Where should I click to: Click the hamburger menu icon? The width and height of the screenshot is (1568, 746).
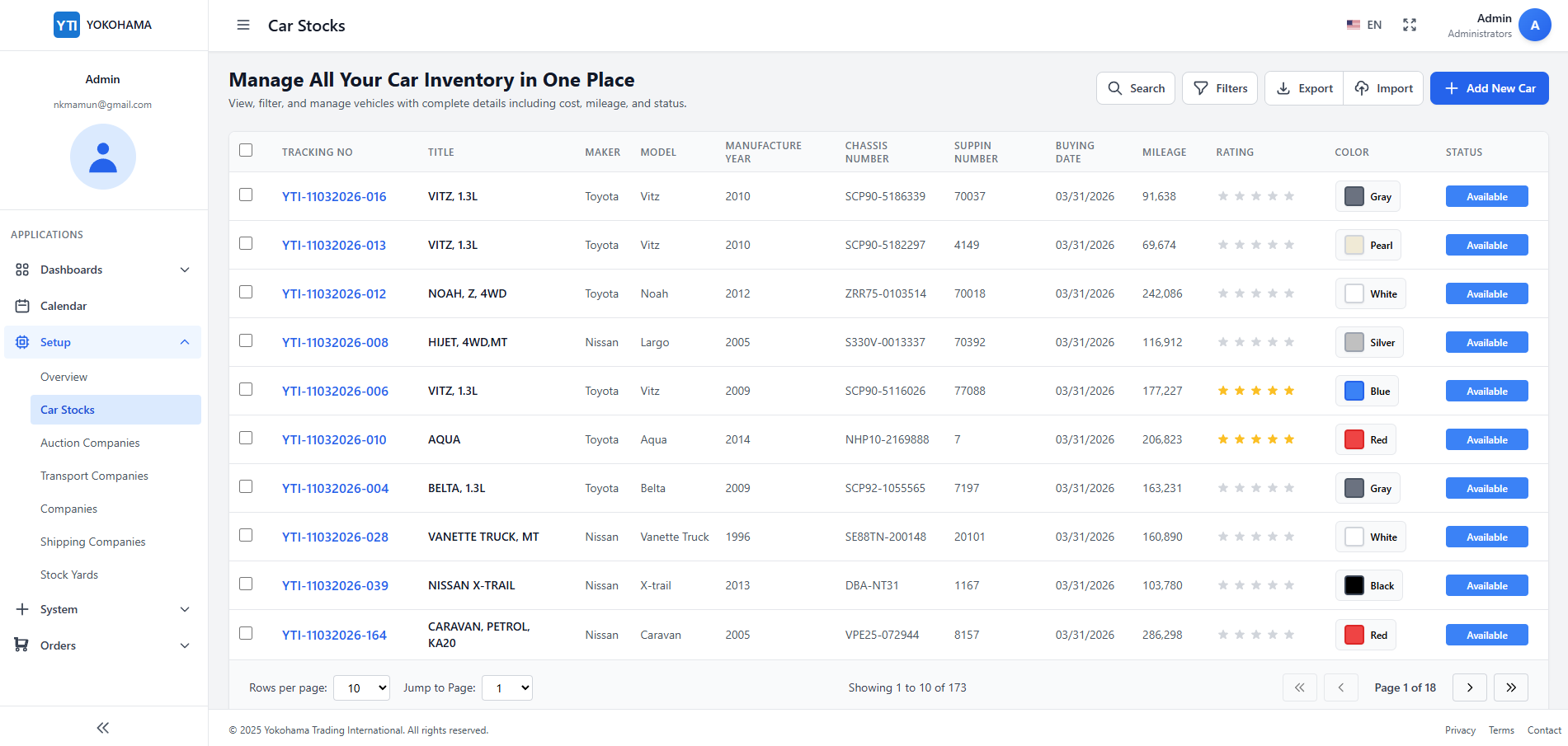click(x=243, y=25)
